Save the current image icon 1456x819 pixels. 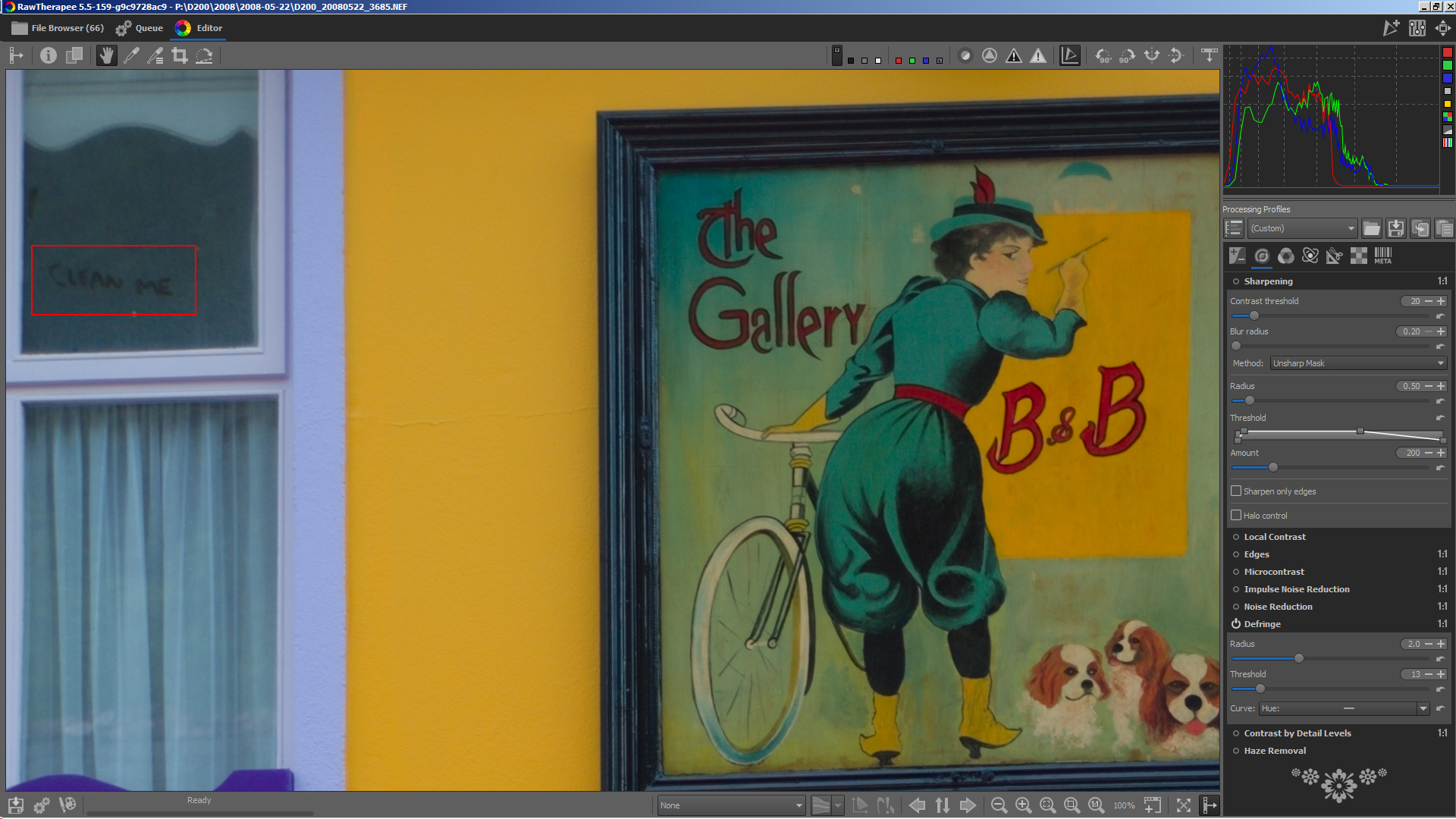tap(16, 805)
